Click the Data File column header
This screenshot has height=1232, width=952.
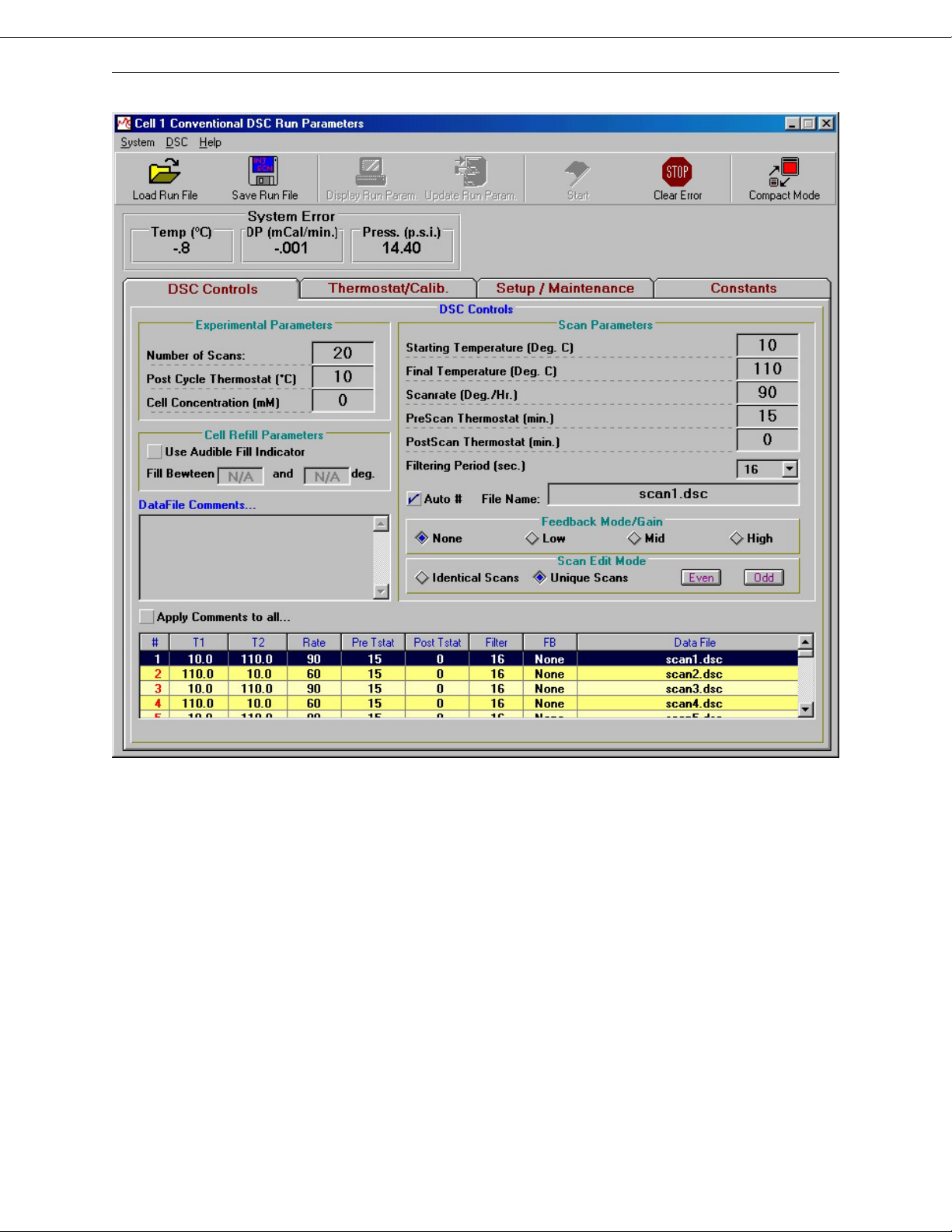tap(688, 643)
